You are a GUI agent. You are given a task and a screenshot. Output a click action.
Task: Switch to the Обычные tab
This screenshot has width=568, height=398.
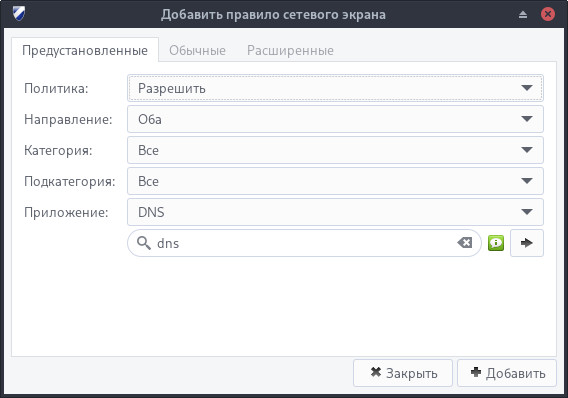197,50
